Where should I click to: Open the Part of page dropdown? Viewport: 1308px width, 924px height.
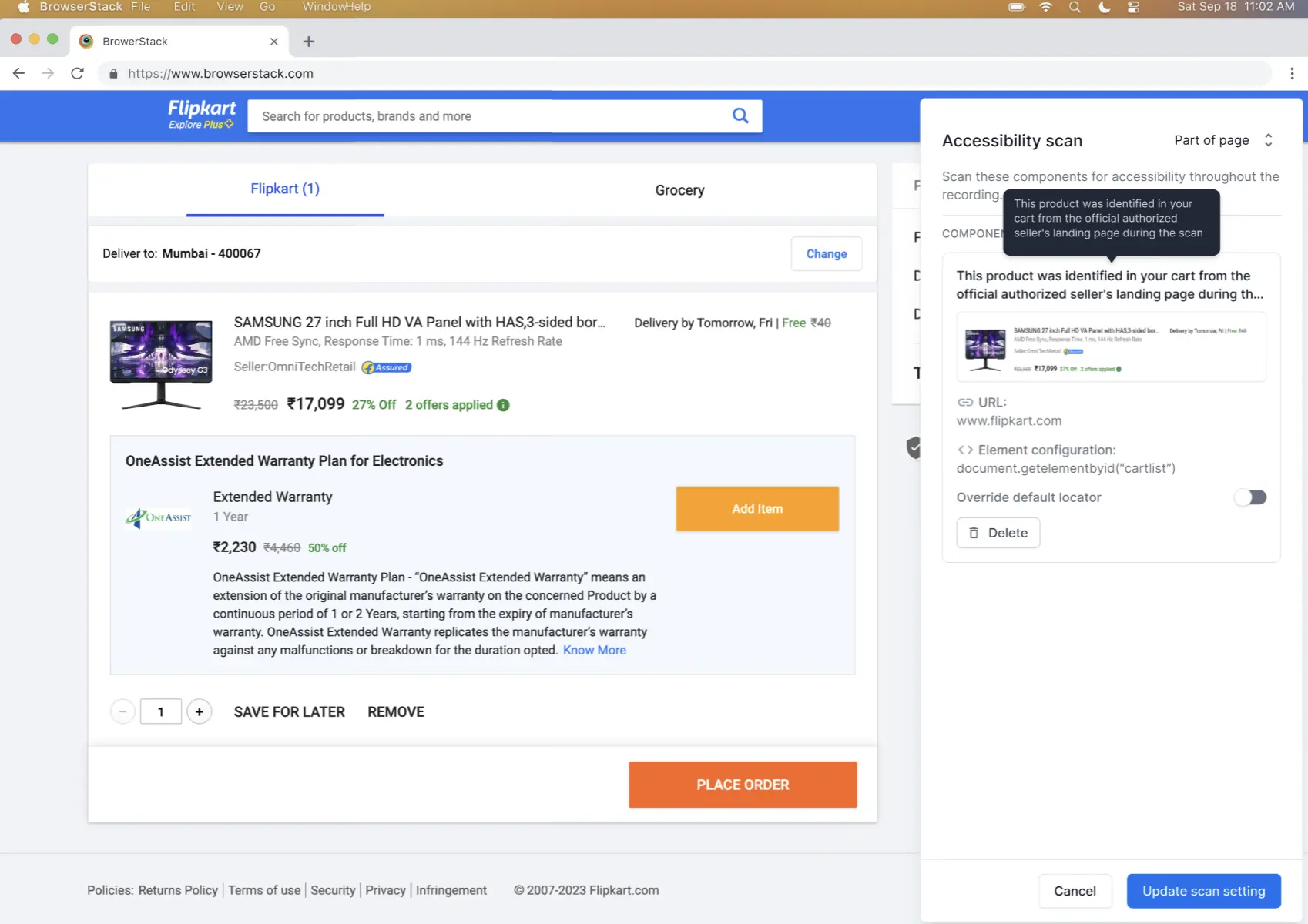click(1222, 140)
